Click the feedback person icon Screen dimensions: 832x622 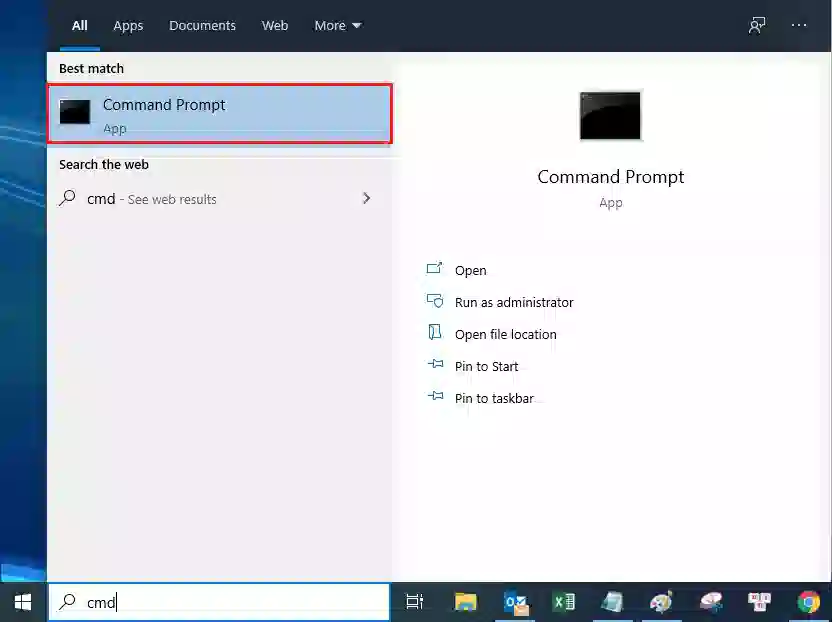(757, 25)
